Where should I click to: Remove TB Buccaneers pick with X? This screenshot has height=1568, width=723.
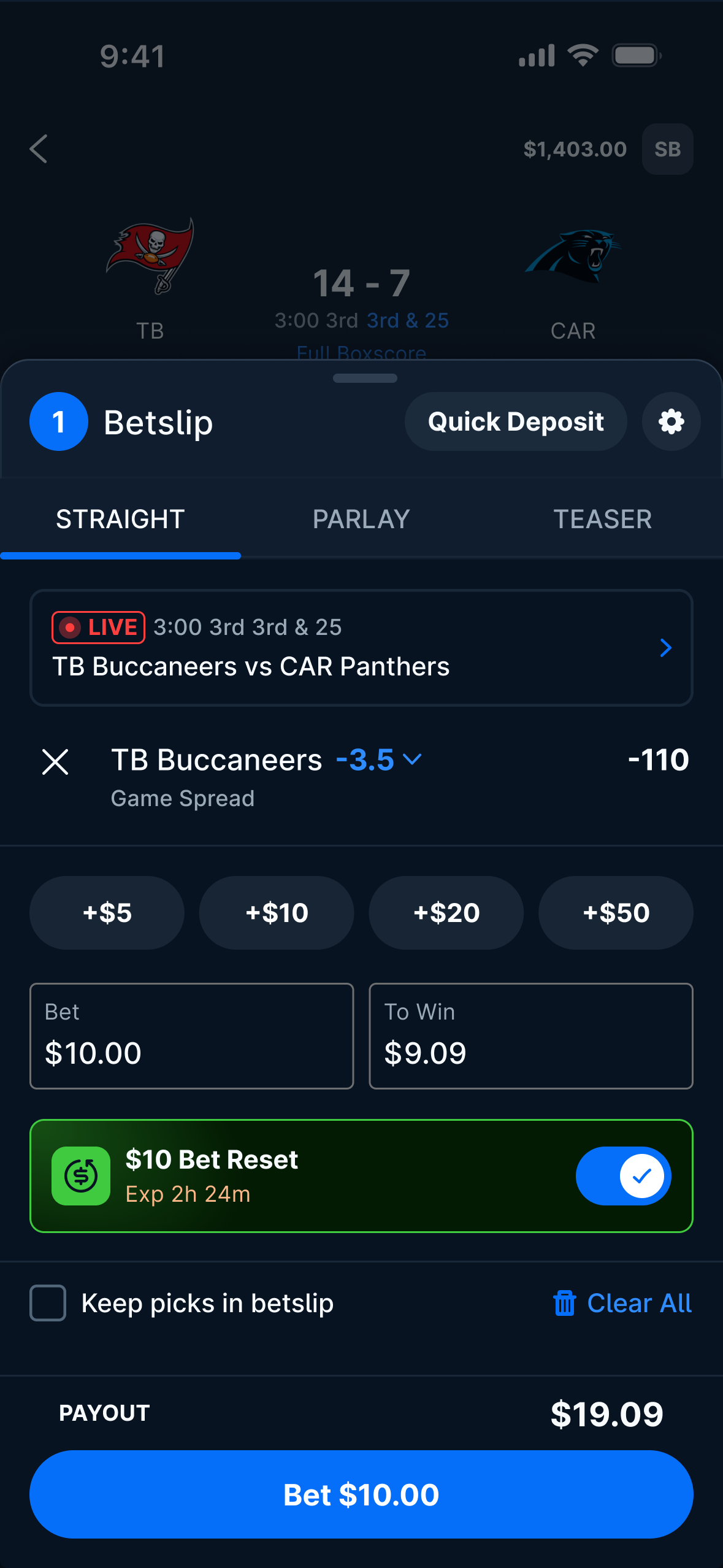[55, 762]
